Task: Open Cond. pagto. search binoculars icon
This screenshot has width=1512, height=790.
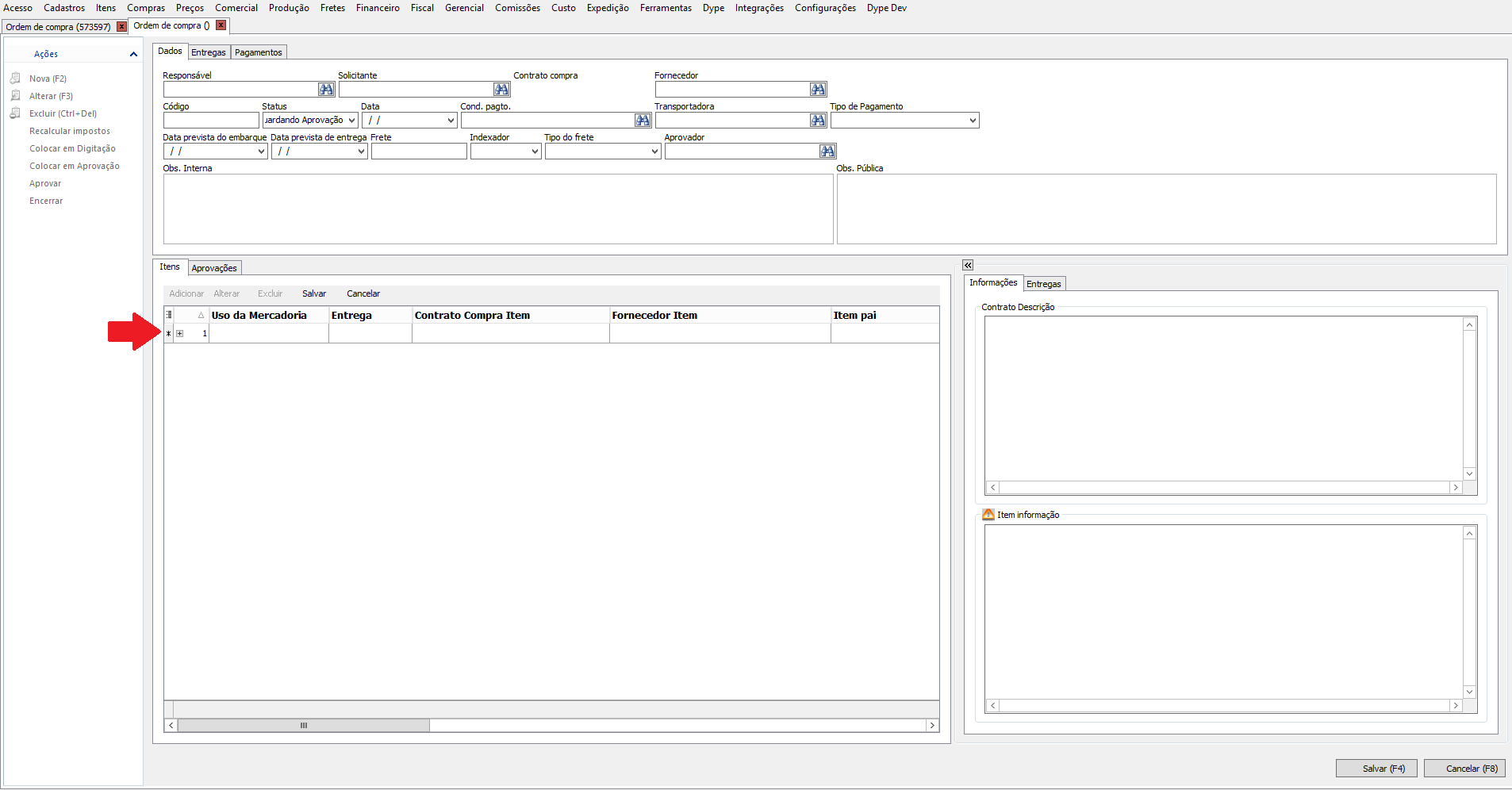Action: click(x=643, y=121)
